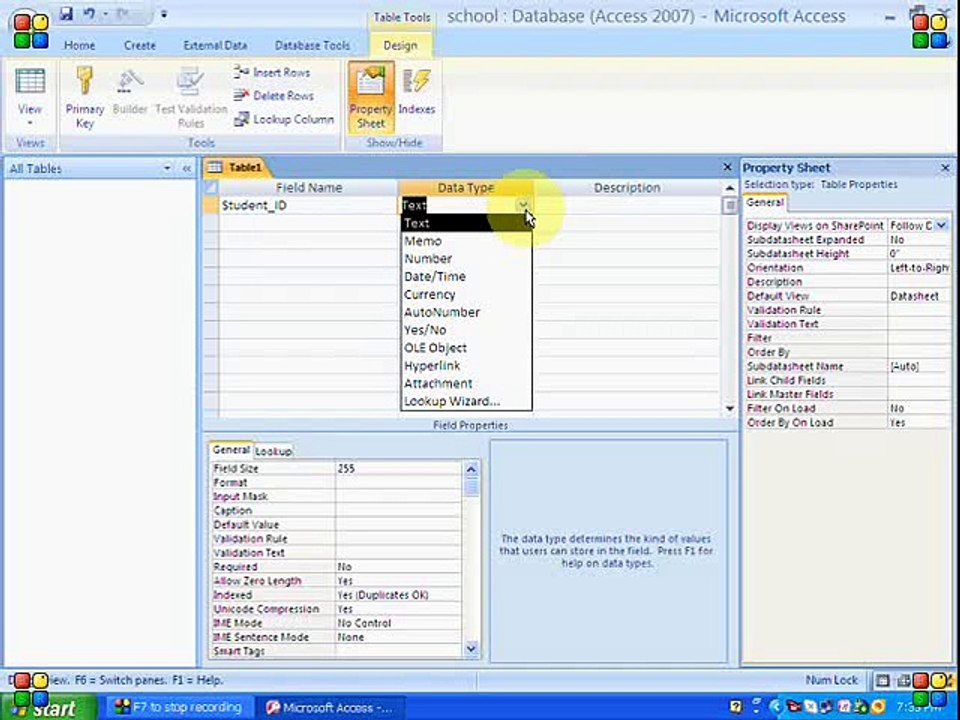Click Delete Rows in Tools group
This screenshot has width=960, height=720.
(274, 96)
